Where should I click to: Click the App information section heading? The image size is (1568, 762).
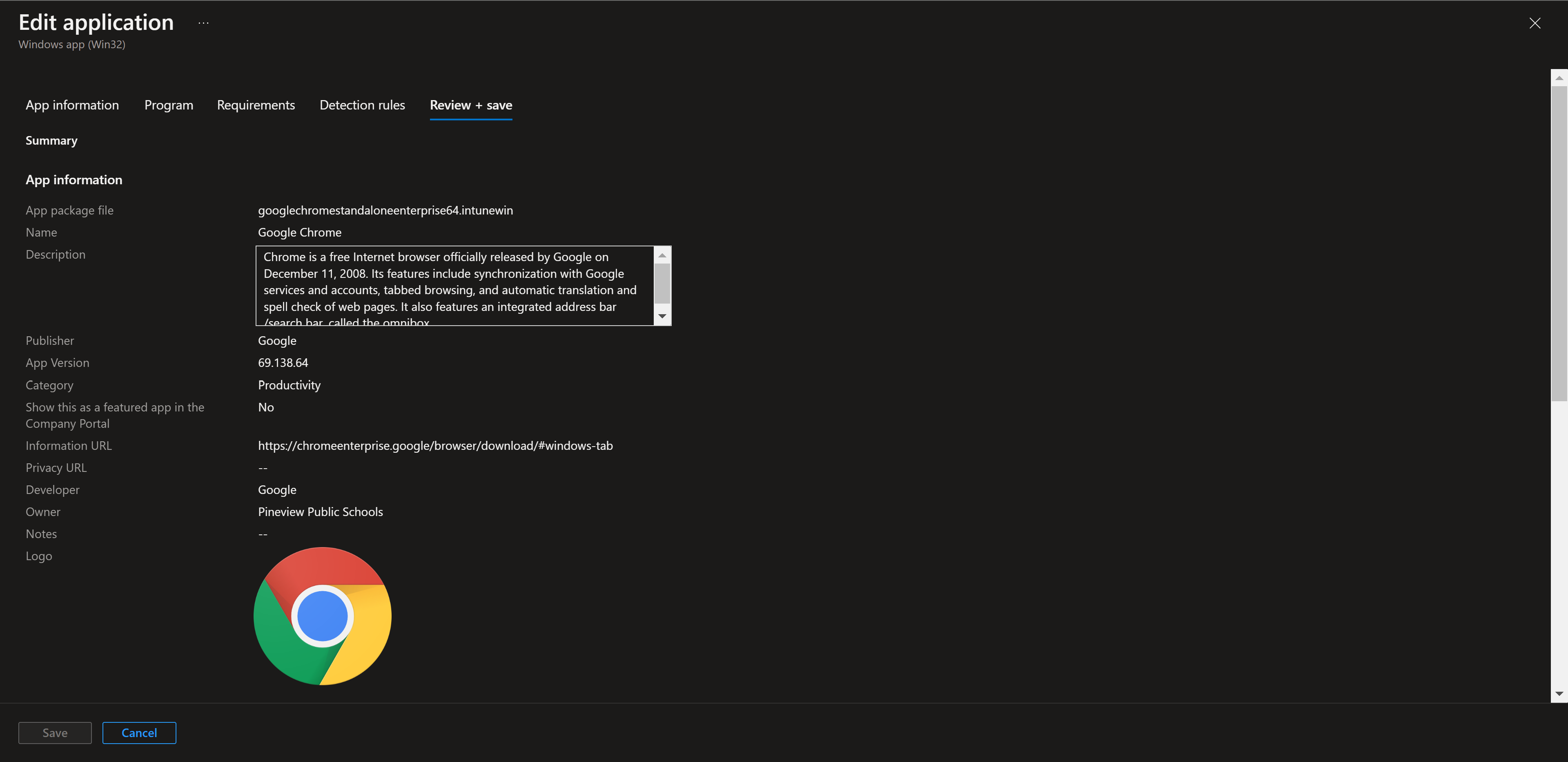pyautogui.click(x=73, y=180)
